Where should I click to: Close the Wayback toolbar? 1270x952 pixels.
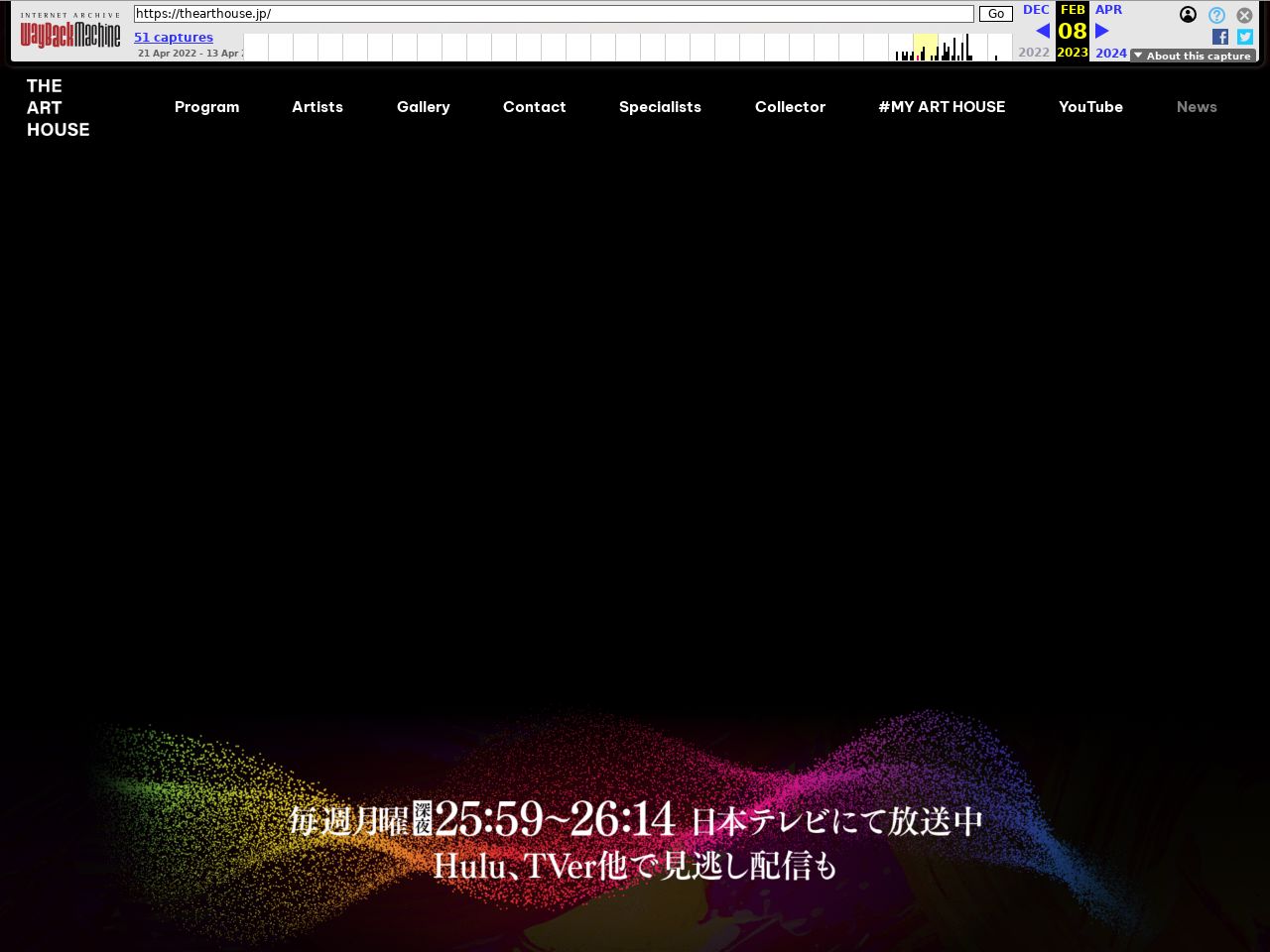click(x=1244, y=15)
